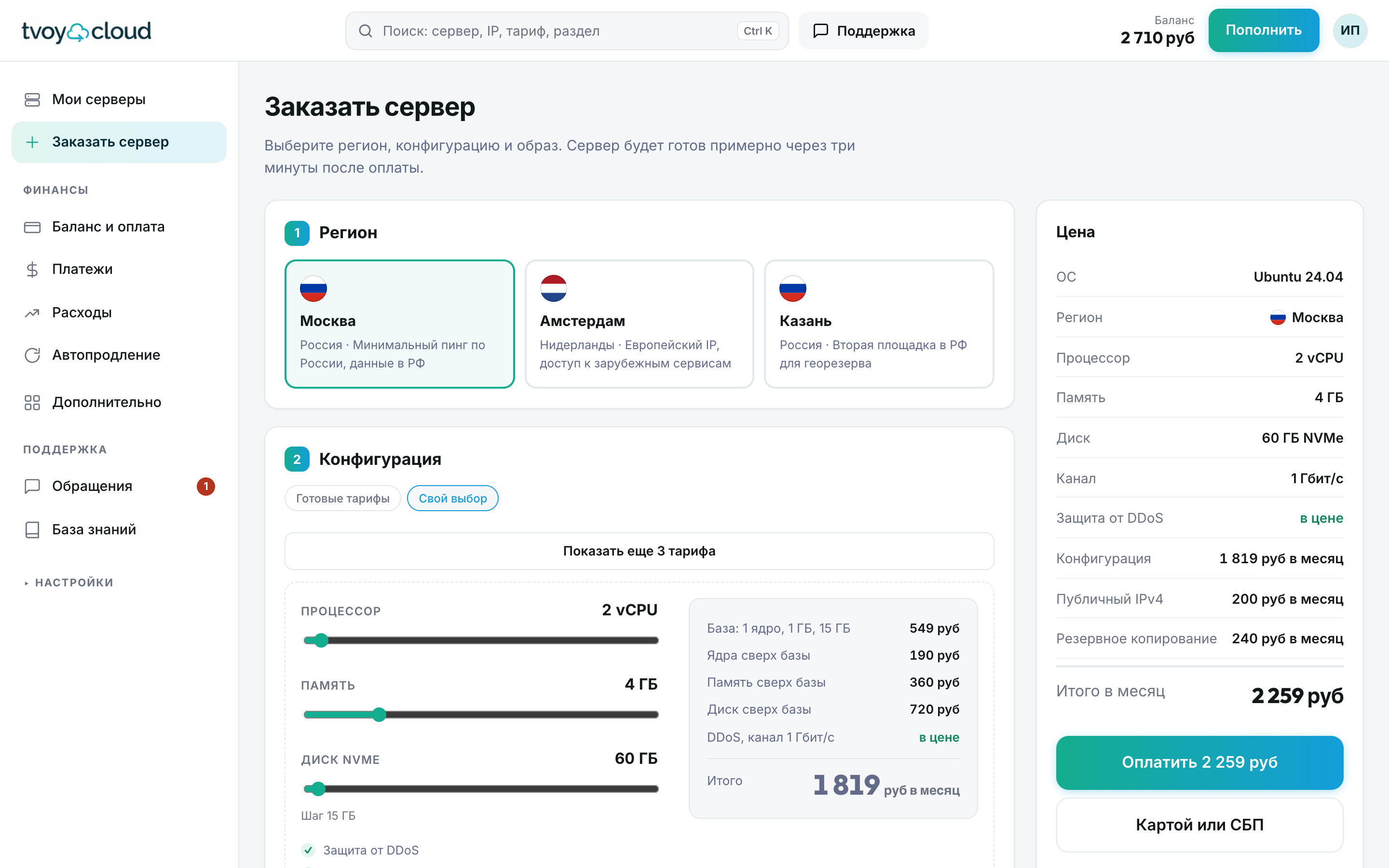
Task: Click Картой или СБП button
Action: click(1199, 825)
